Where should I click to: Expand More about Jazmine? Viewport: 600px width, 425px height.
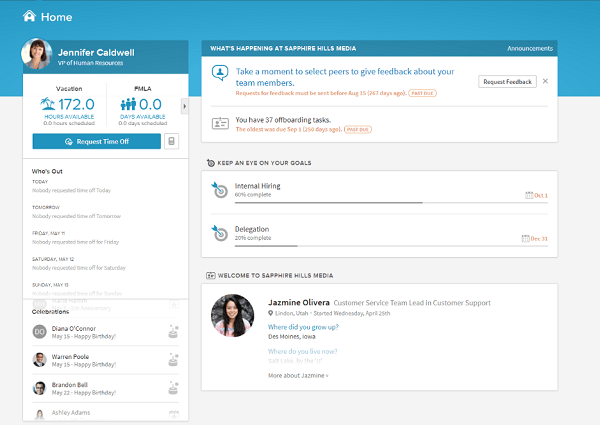point(298,376)
